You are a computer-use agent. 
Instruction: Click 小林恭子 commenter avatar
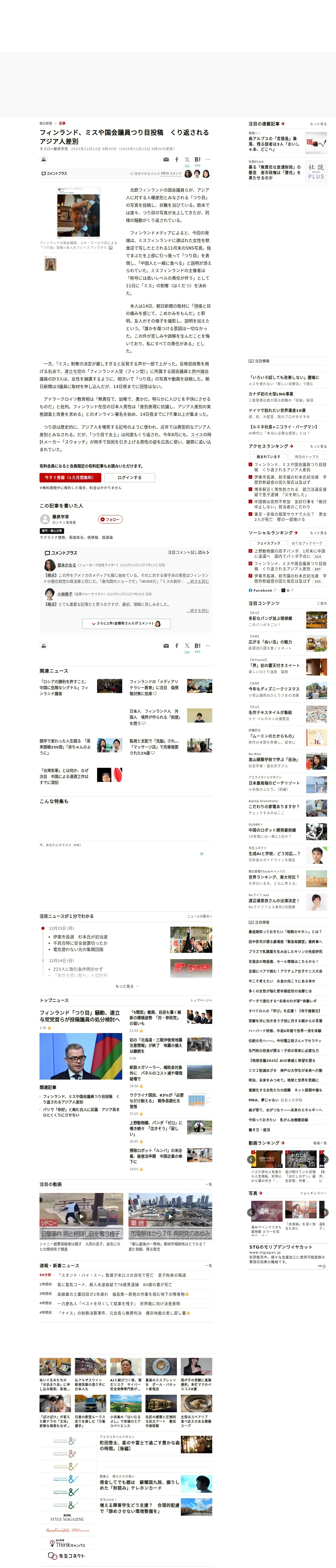[49, 593]
